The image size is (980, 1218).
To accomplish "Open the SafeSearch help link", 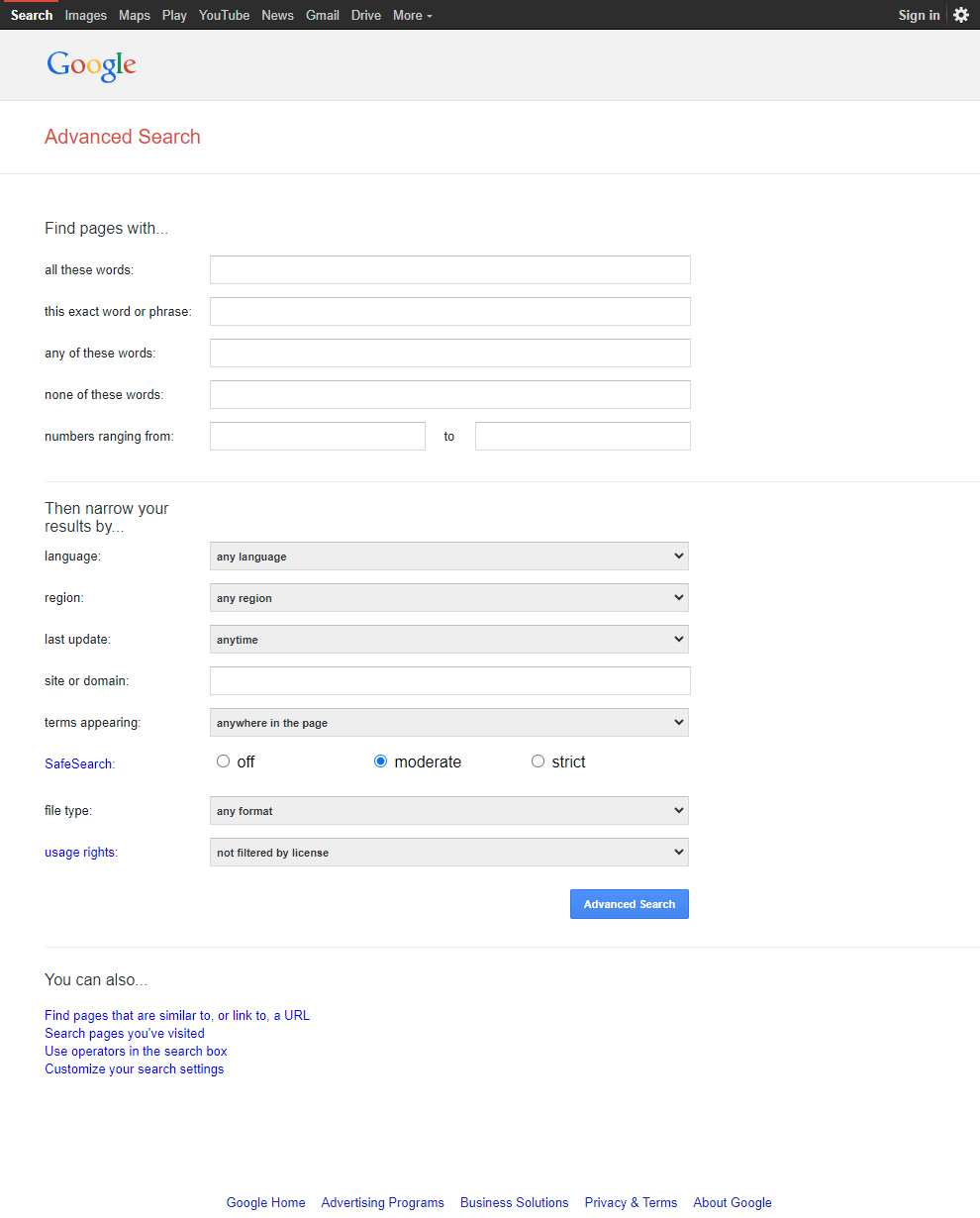I will (78, 763).
